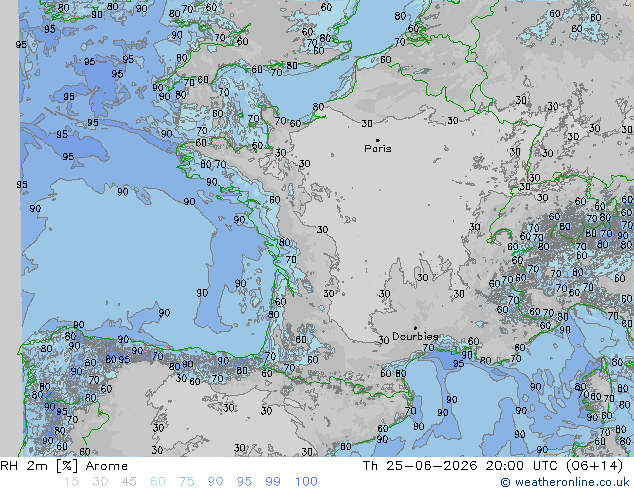Click legend value 90 in the scale
Viewport: 634px width, 490px height.
click(x=215, y=482)
